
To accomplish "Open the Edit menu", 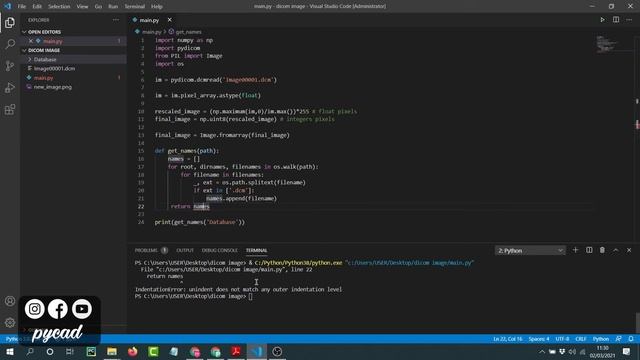I will click(x=37, y=6).
